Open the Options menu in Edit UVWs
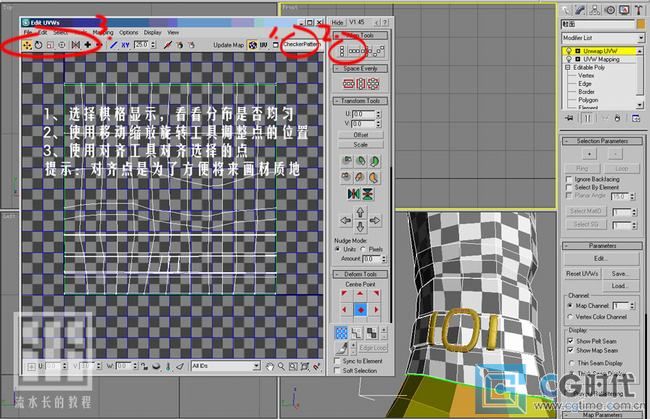Screen dimensions: 650x419 129,32
